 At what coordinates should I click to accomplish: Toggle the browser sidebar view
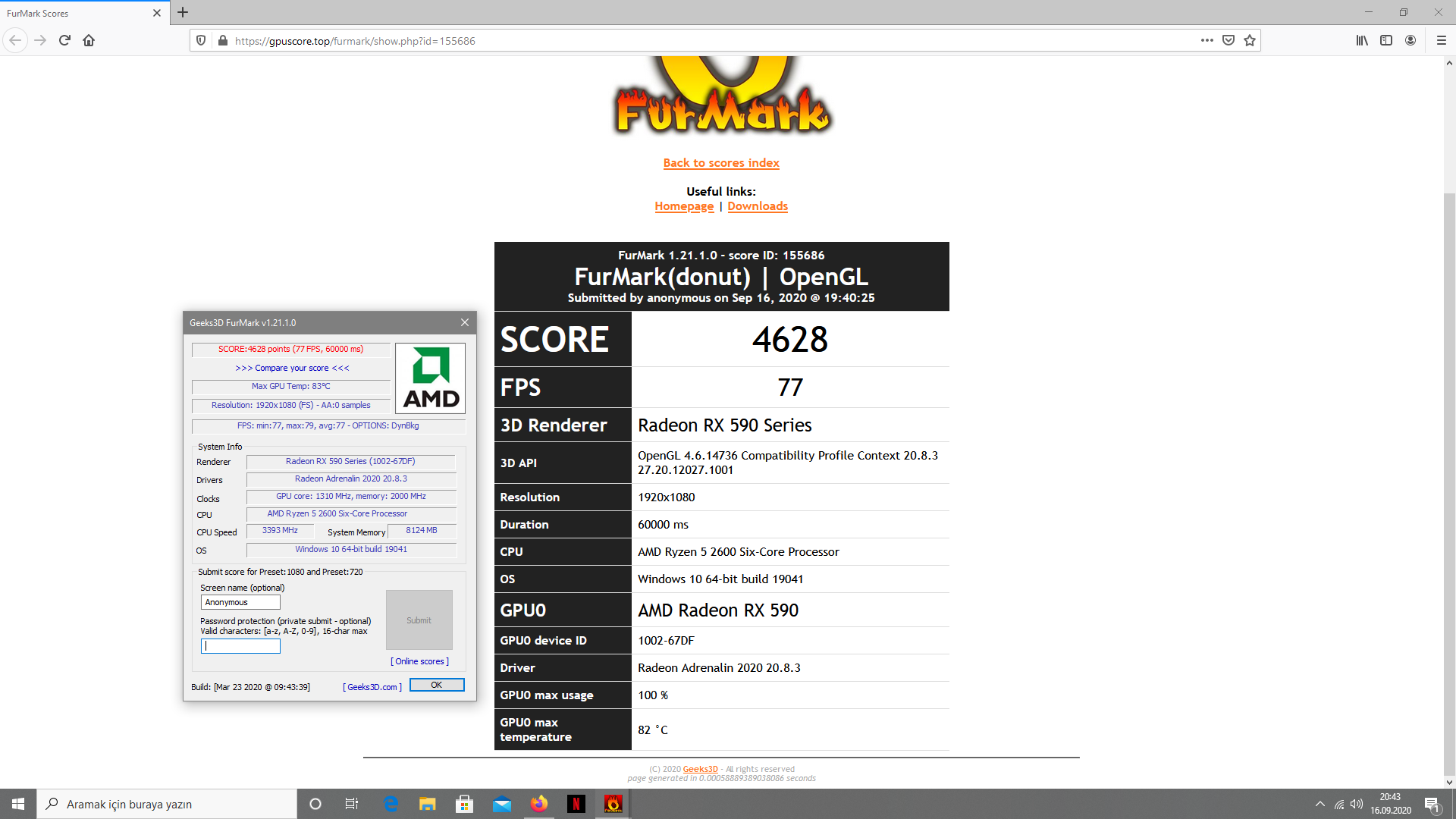click(x=1386, y=40)
